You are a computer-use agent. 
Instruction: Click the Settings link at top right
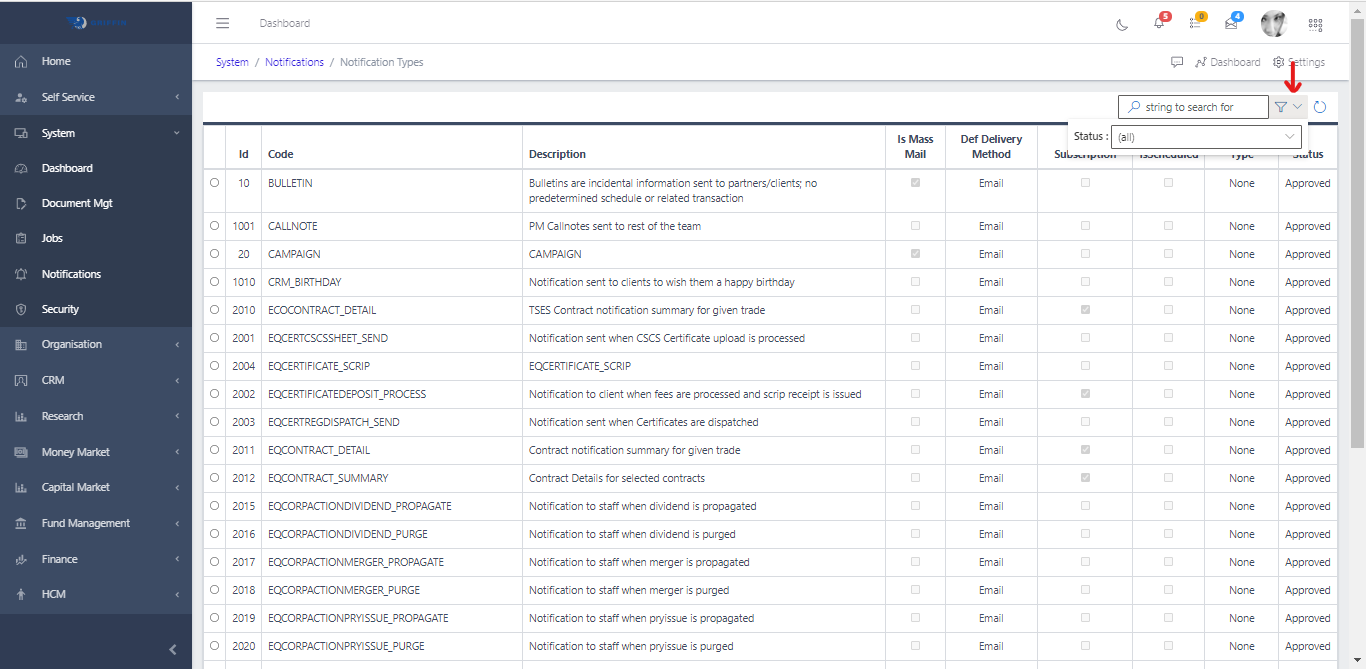click(1299, 62)
